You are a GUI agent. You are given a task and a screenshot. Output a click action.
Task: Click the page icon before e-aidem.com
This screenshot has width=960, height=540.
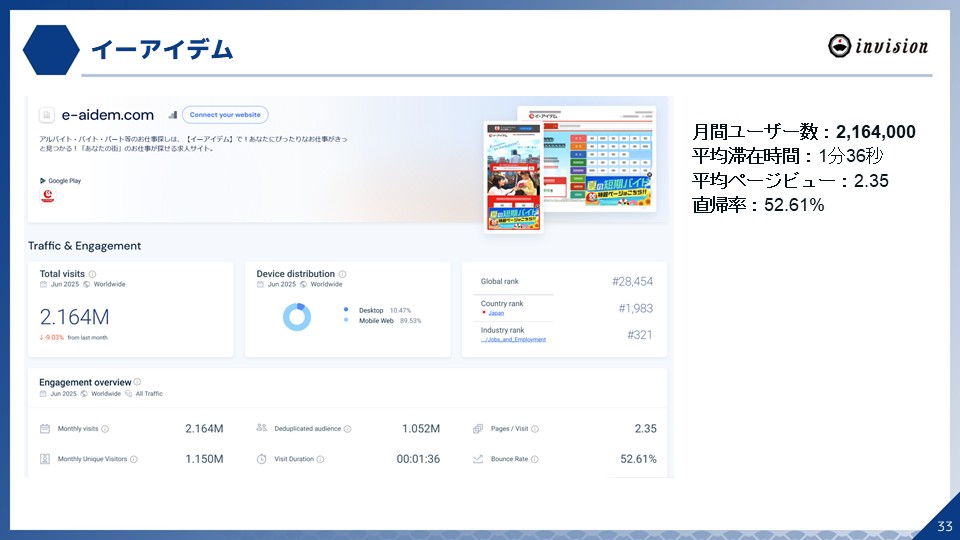point(46,114)
